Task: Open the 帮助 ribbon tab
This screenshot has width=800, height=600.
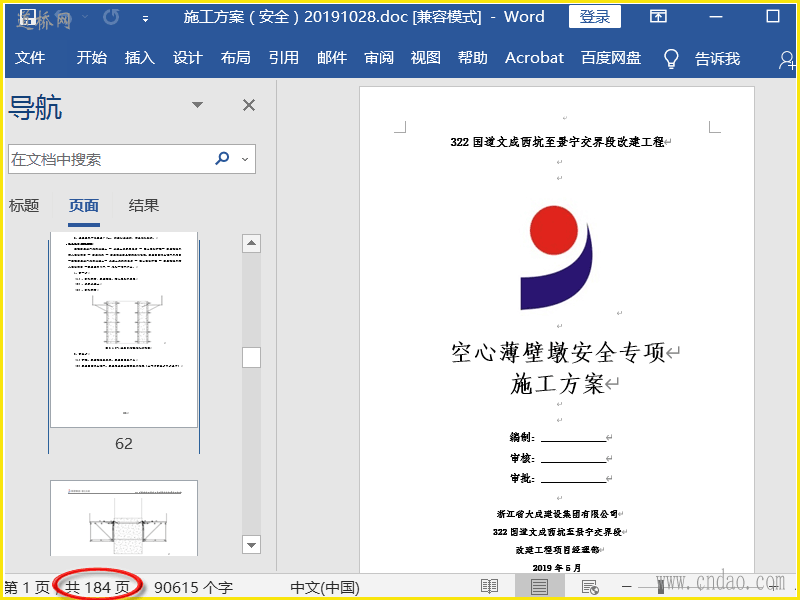Action: pos(473,58)
